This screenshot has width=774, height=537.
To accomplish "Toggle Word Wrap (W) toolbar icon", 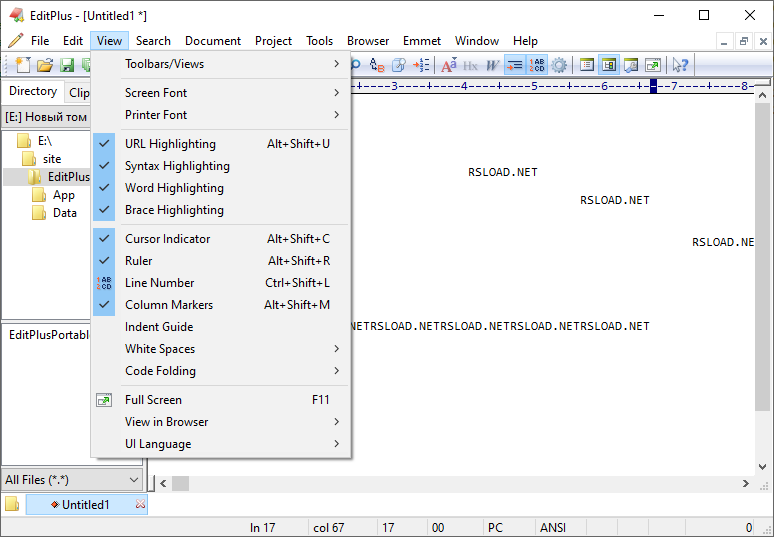I will tap(492, 65).
